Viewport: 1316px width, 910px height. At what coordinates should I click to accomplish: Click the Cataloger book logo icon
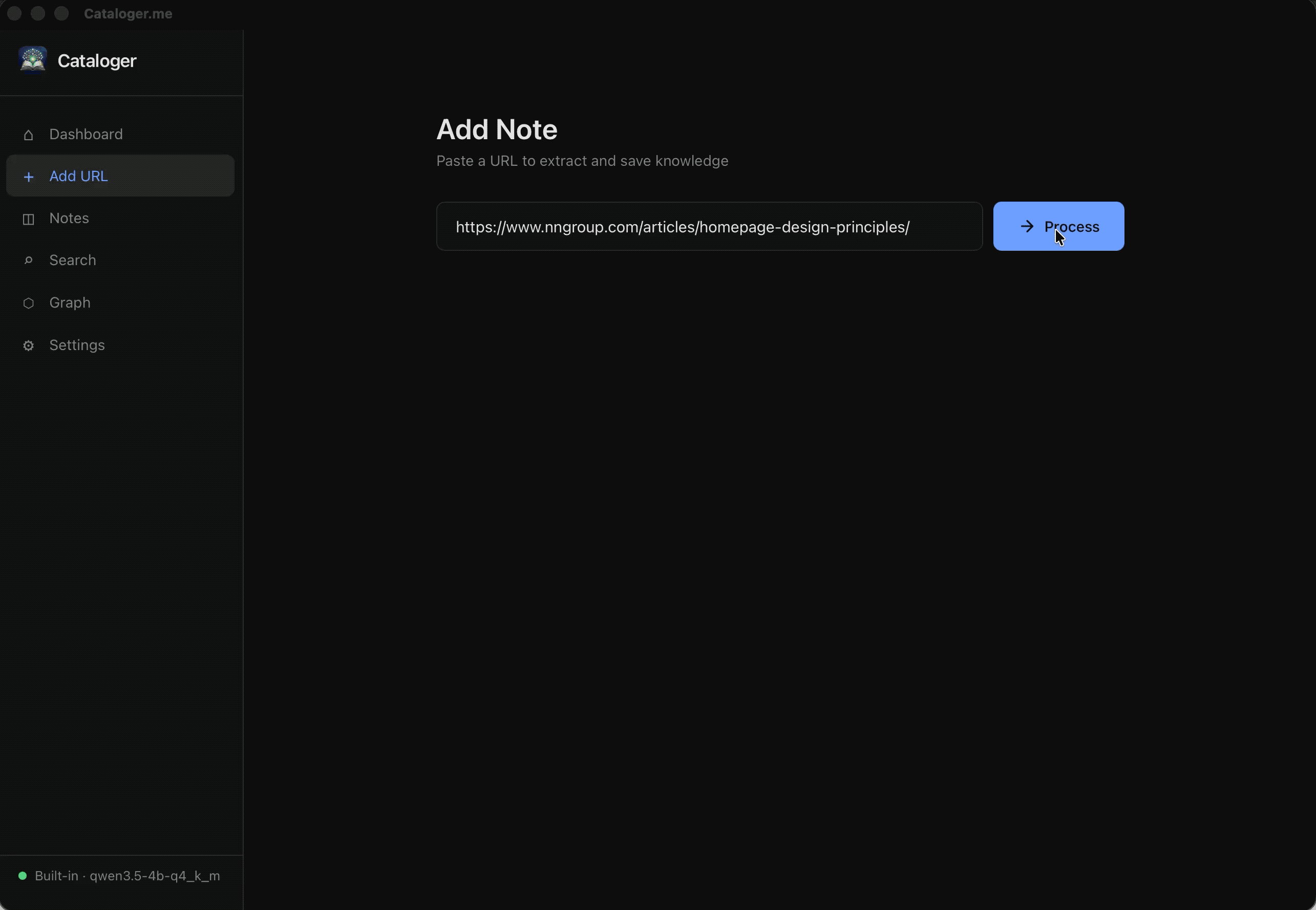click(x=32, y=60)
